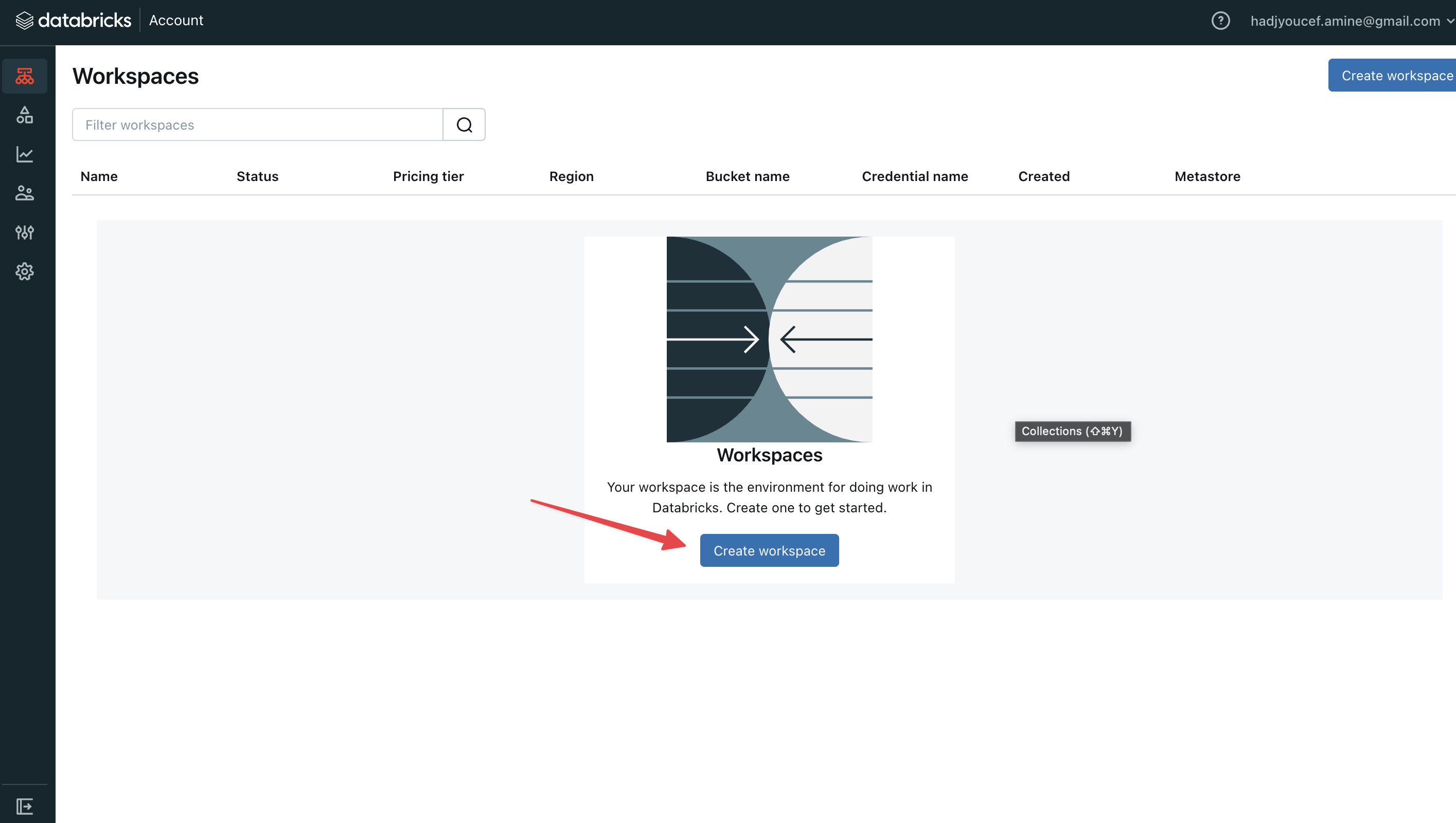Click the workspaces illustration image

[769, 339]
